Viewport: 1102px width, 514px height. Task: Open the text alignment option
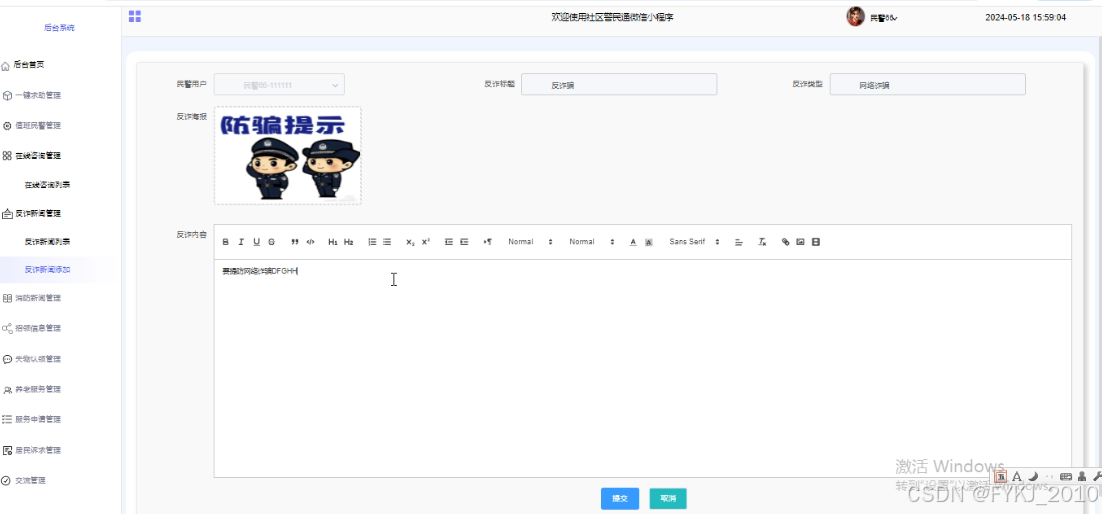coord(739,242)
